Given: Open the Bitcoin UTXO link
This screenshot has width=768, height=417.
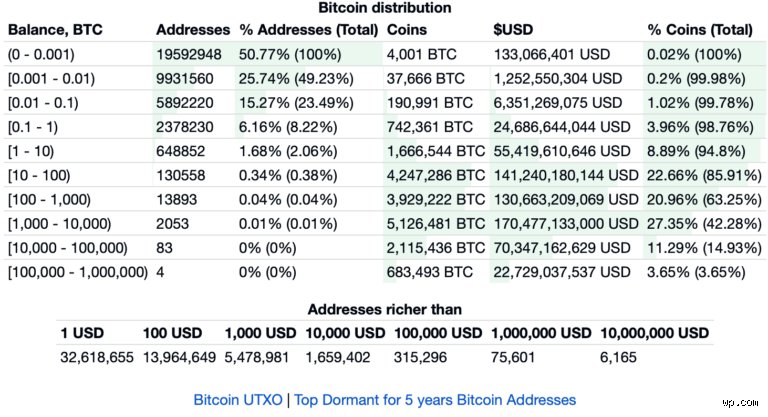Looking at the screenshot, I should tap(238, 400).
